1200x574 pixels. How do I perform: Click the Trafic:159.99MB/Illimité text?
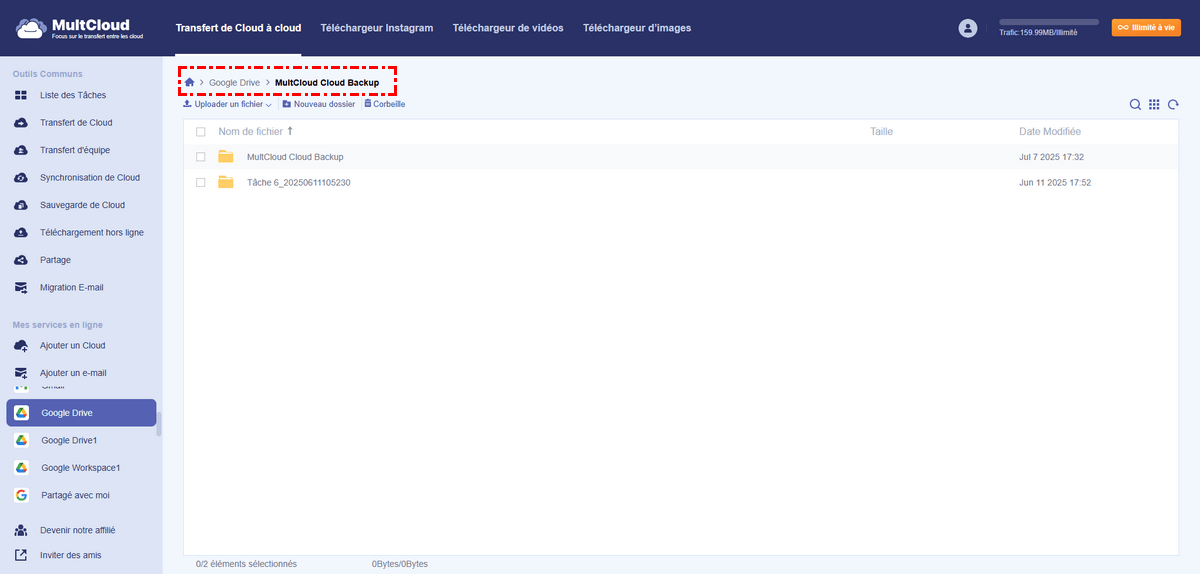tap(1038, 33)
